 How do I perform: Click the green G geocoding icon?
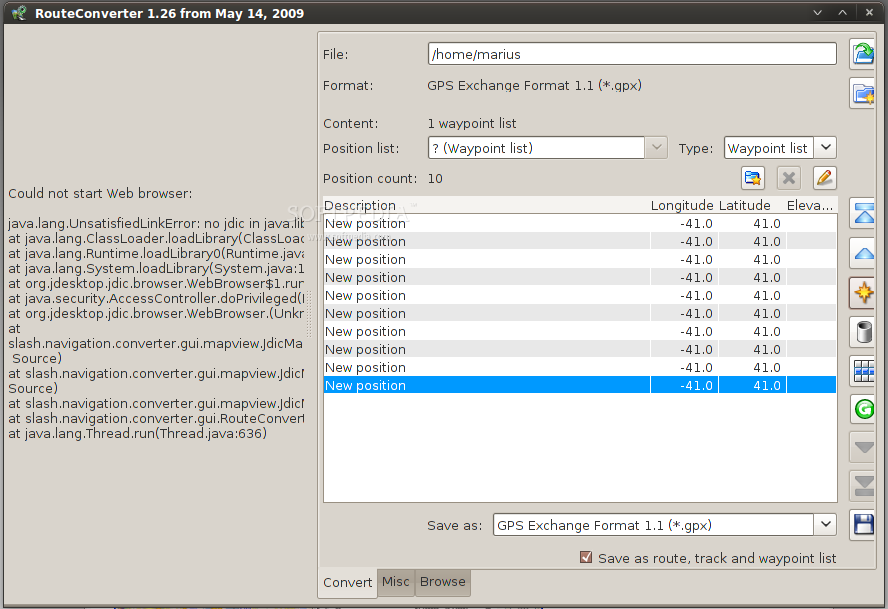click(863, 408)
